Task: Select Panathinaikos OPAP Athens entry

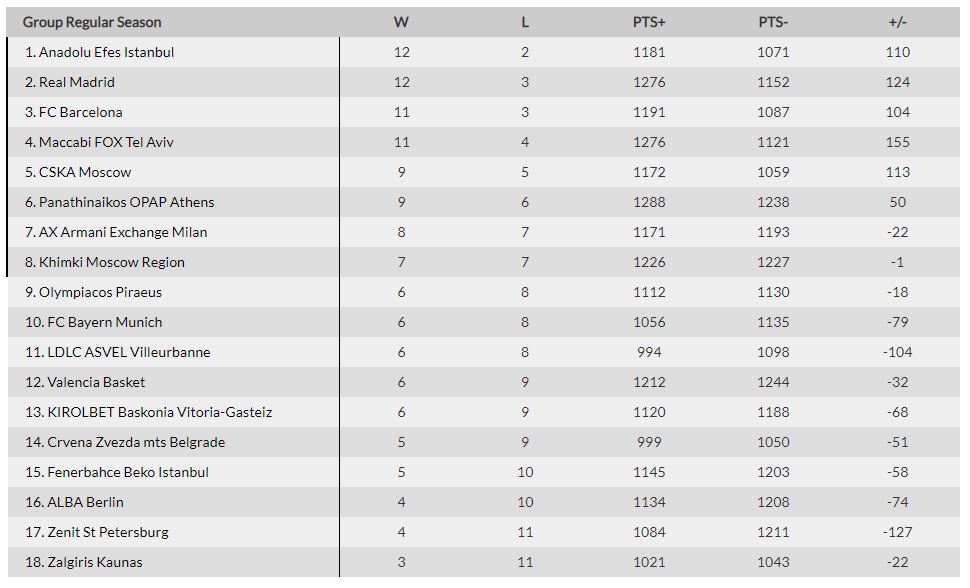Action: (x=126, y=202)
